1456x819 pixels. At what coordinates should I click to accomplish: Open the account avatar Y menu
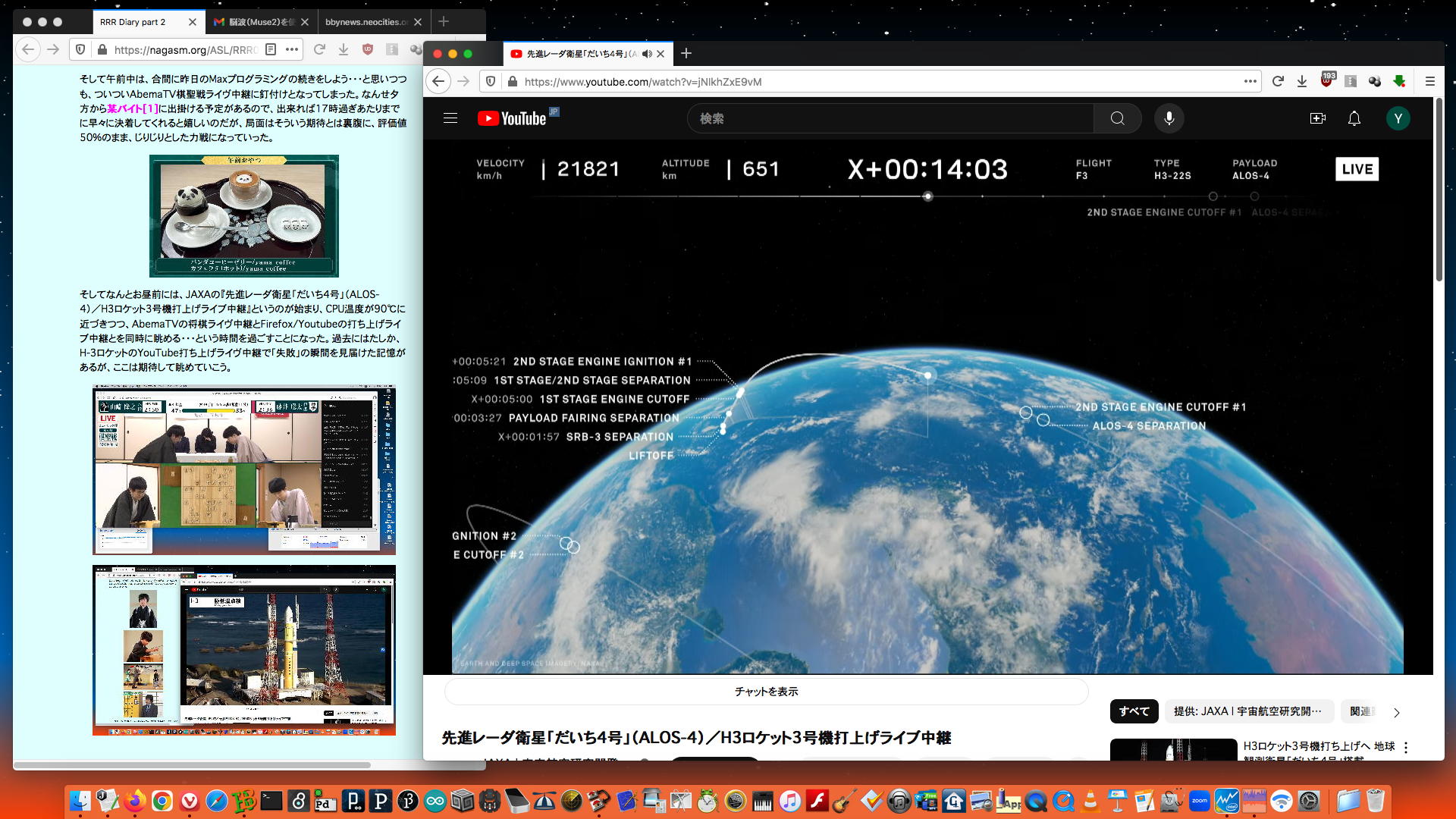click(1398, 118)
